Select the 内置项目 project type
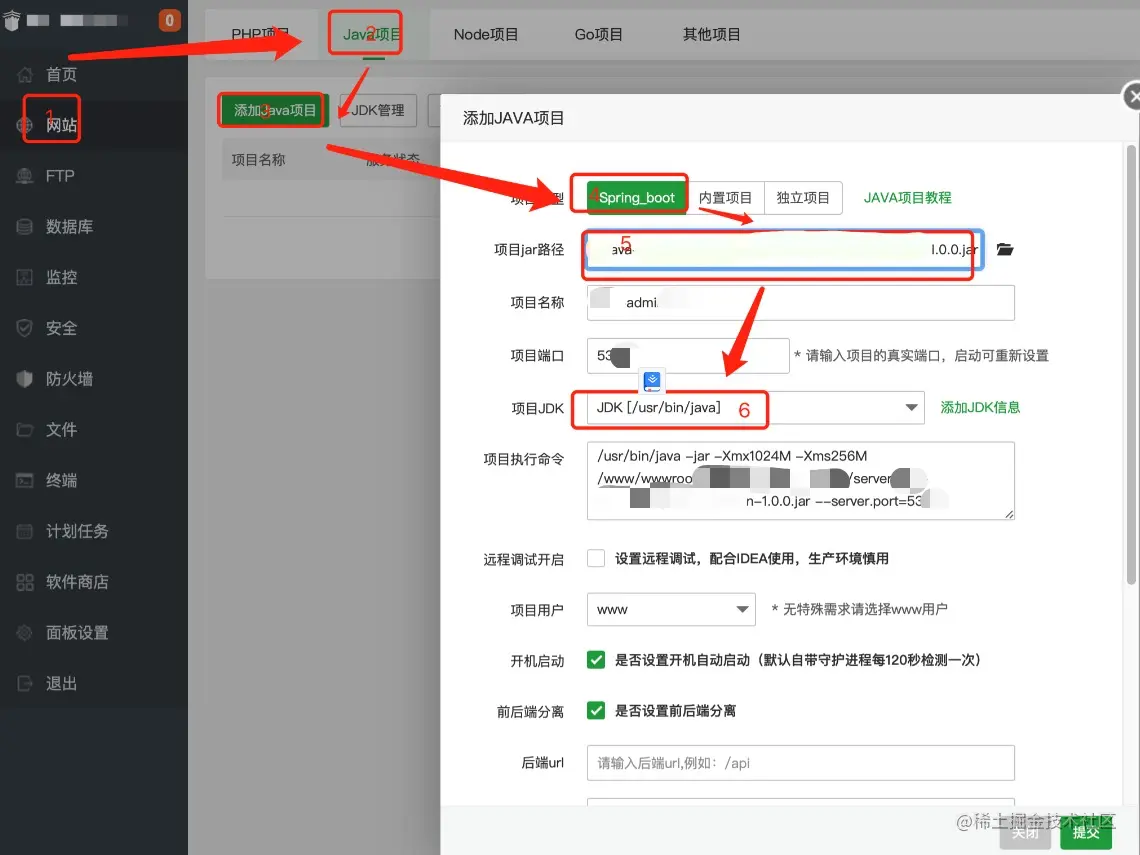The width and height of the screenshot is (1140, 855). tap(725, 198)
